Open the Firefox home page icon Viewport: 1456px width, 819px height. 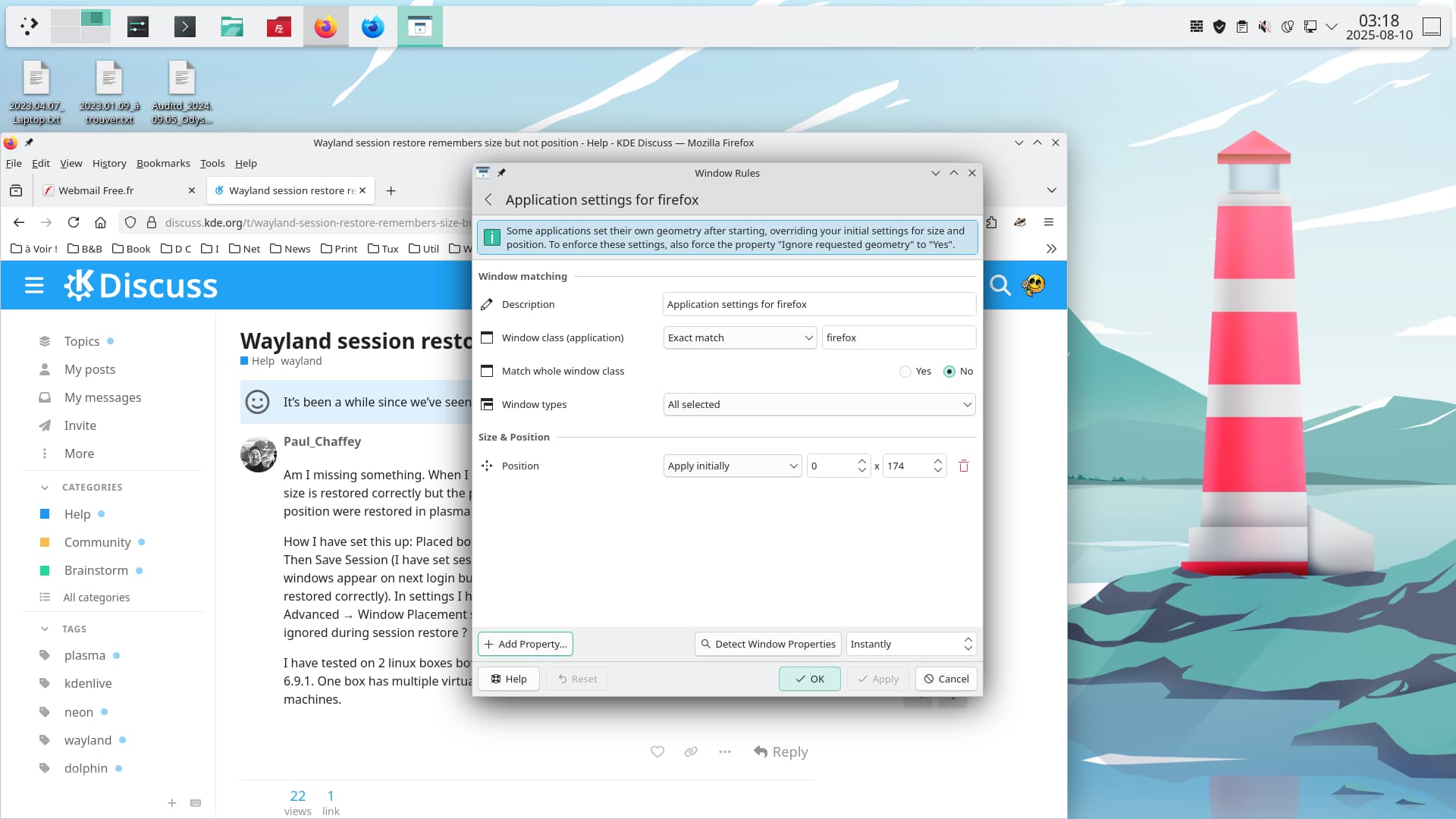(x=100, y=222)
